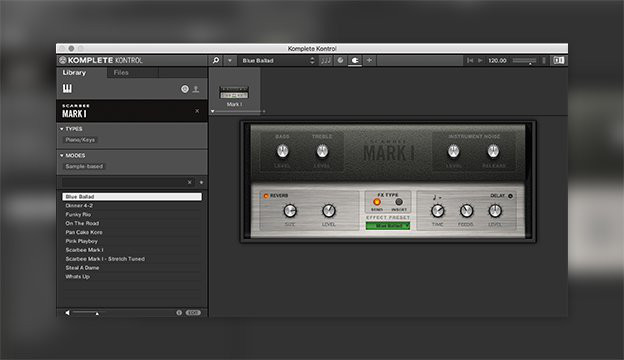
Task: Select the Pink Playboy preset
Action: coord(132,241)
